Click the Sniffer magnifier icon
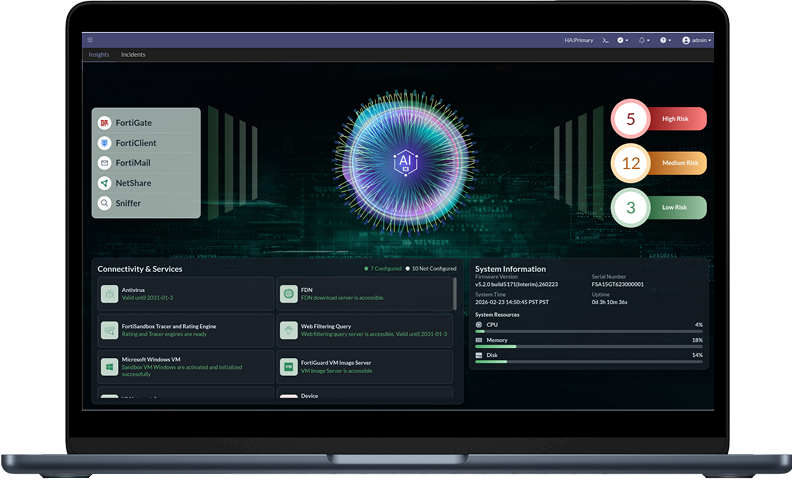 (105, 203)
